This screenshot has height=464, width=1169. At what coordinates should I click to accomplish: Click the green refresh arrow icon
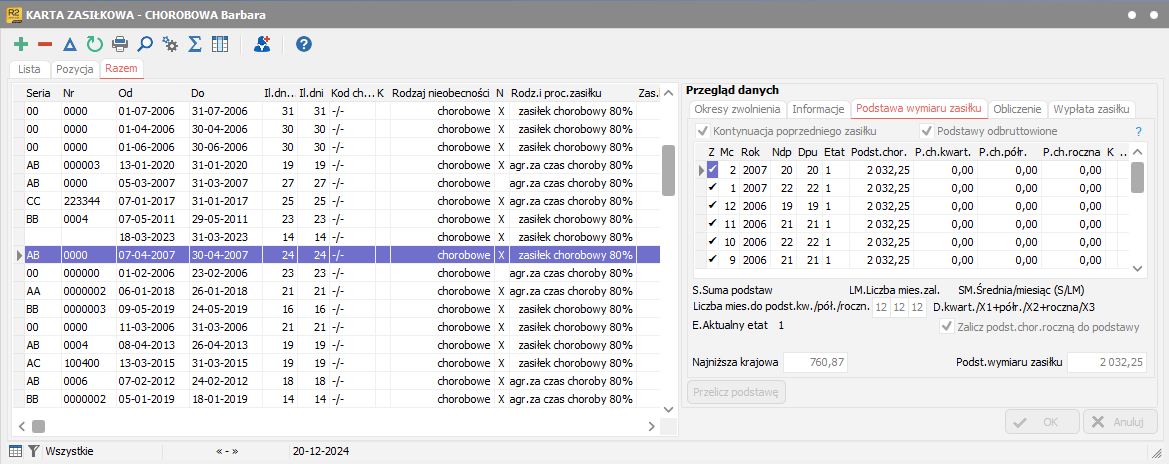pyautogui.click(x=94, y=44)
